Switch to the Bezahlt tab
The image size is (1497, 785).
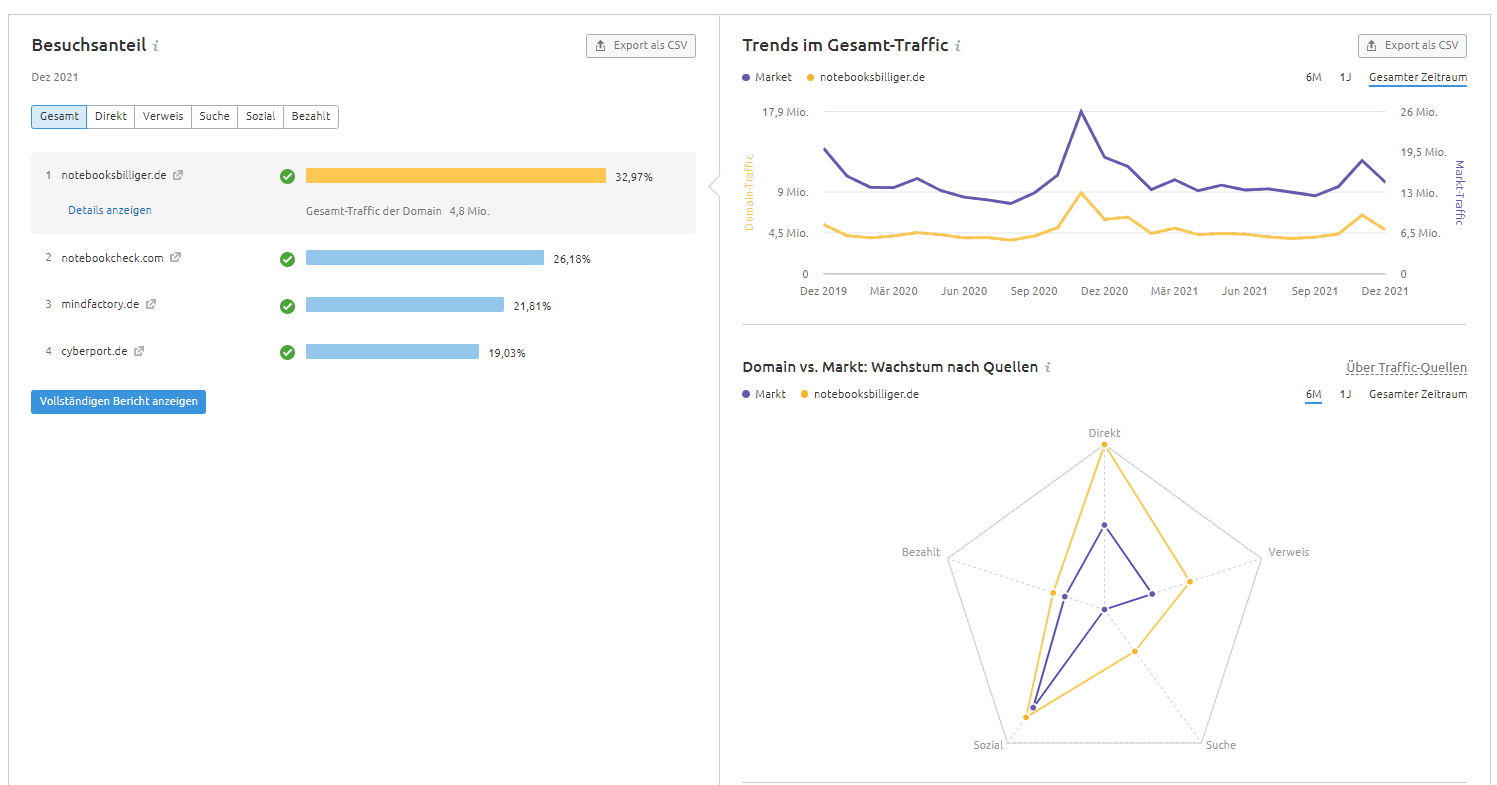(x=311, y=117)
